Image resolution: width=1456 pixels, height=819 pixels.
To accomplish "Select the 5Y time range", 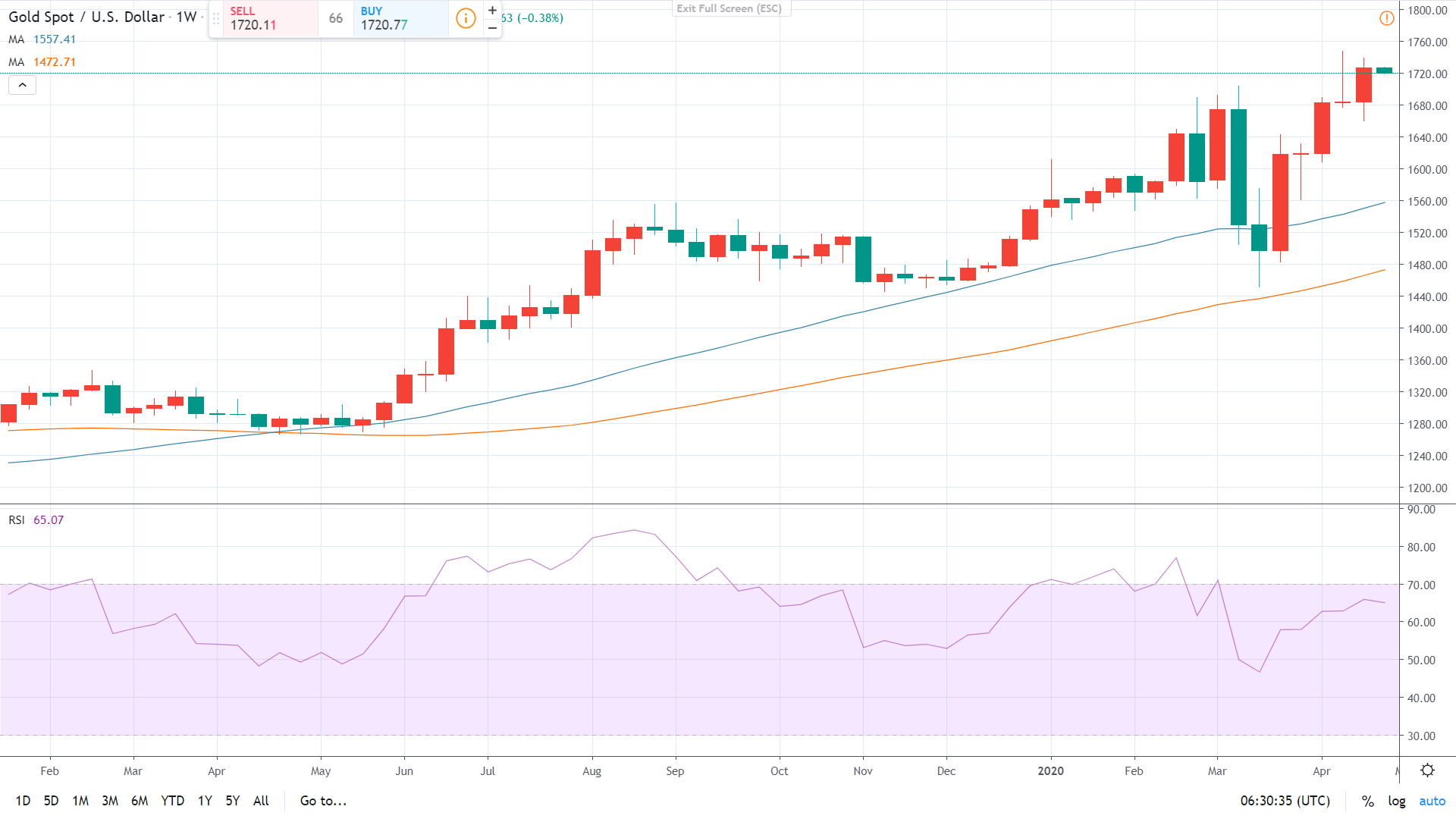I will tap(233, 801).
